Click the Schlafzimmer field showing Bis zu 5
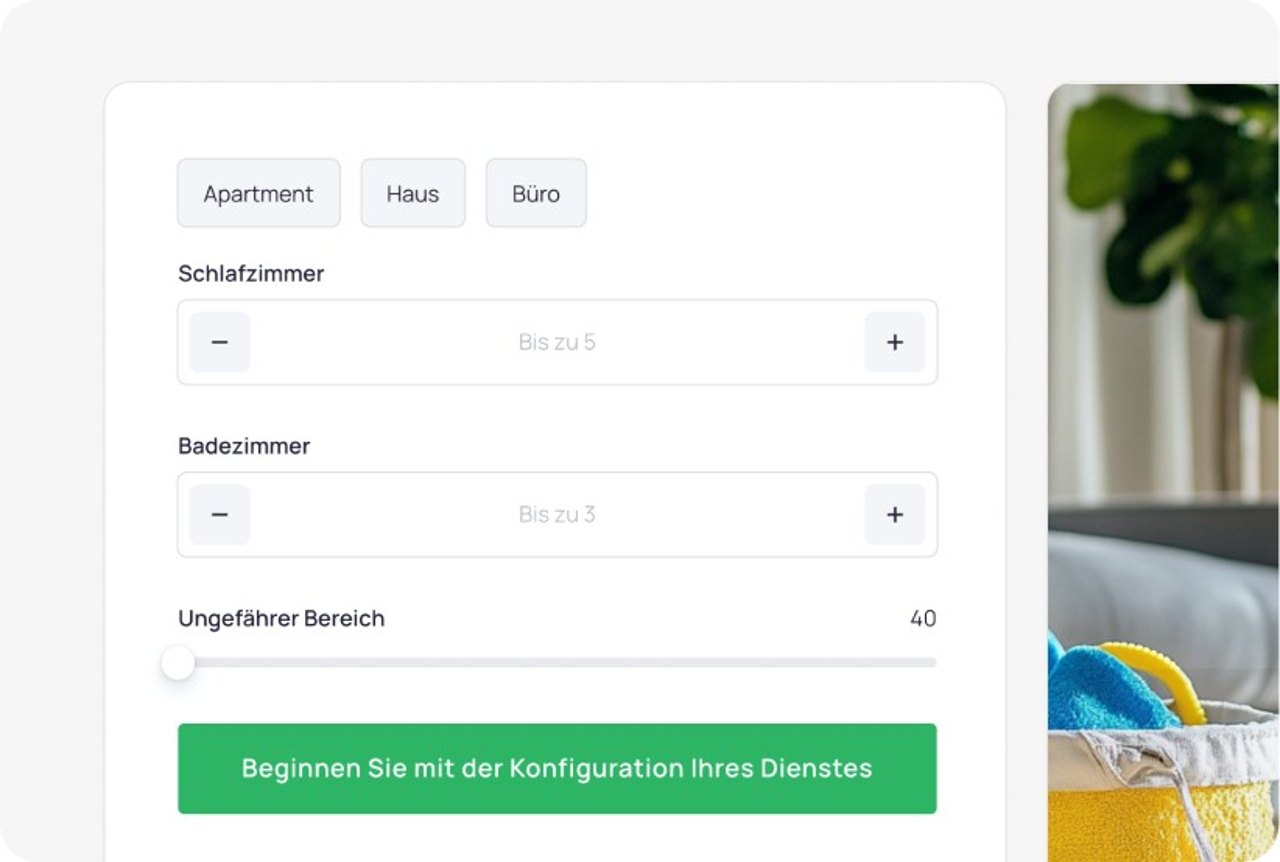Viewport: 1280px width, 862px height. tap(557, 342)
